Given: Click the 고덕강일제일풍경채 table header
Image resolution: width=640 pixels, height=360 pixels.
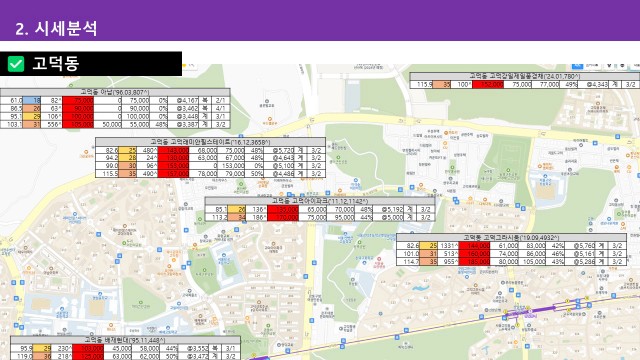Looking at the screenshot, I should [x=524, y=76].
